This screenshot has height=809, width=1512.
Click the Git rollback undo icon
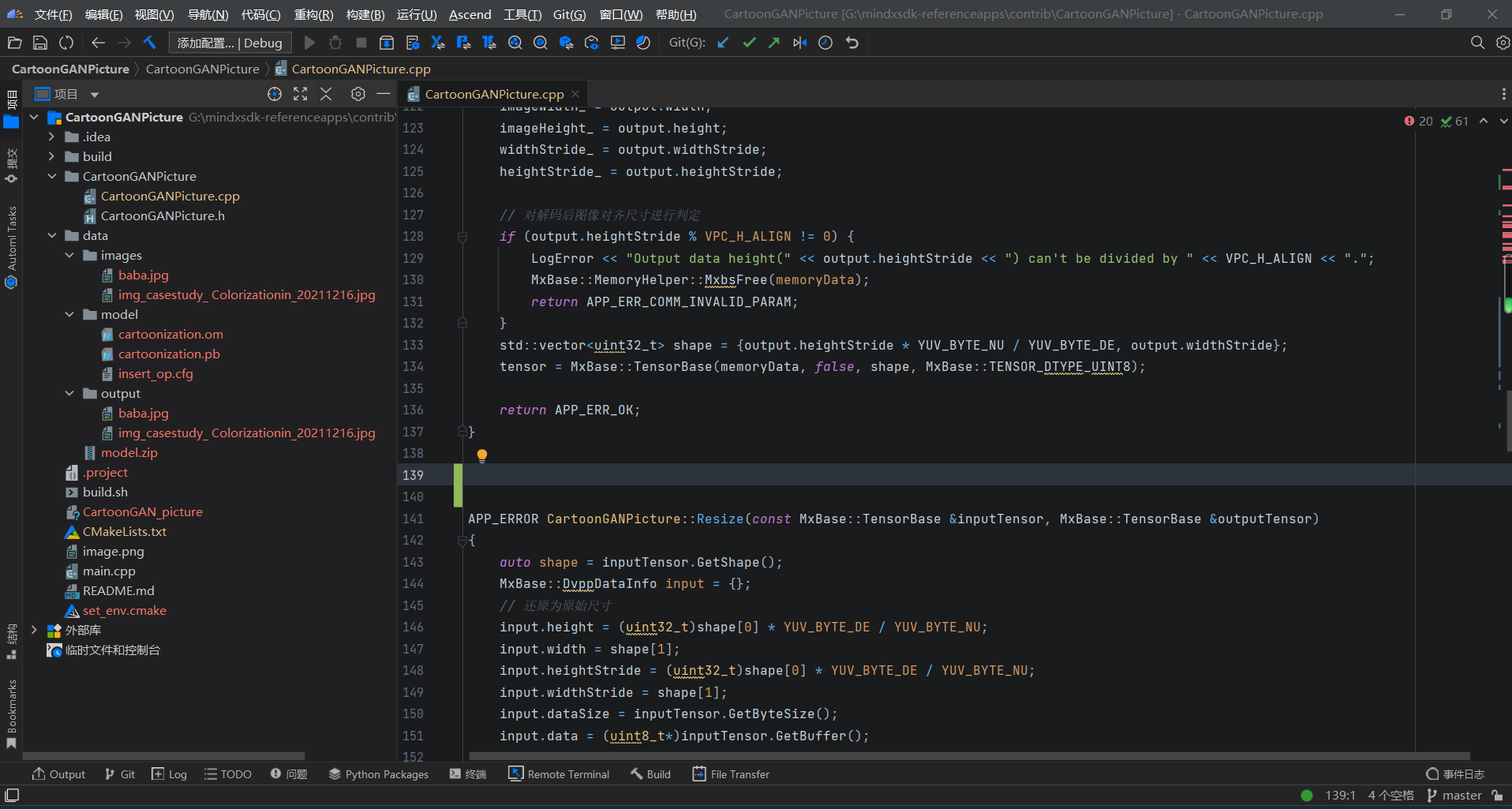[x=852, y=43]
